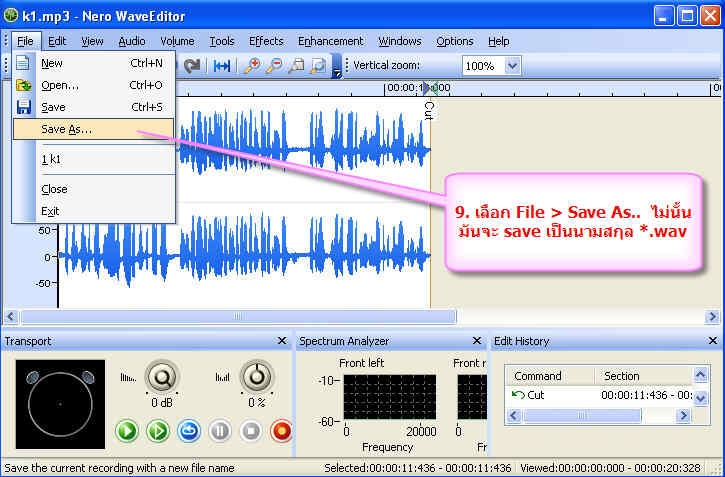Minimize the Nero WaveEditor window

pos(664,17)
